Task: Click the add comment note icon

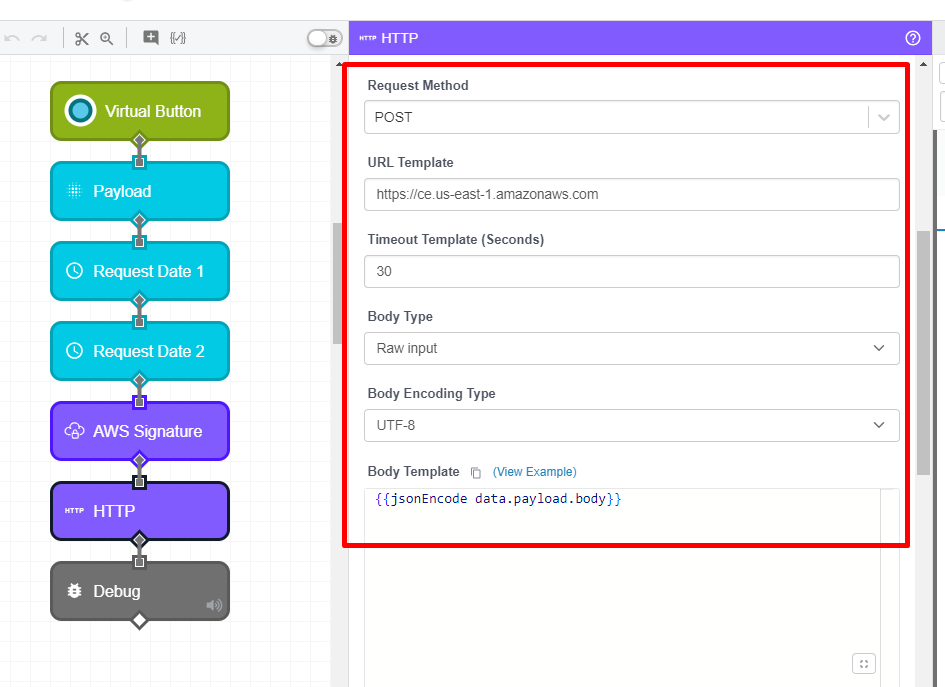Action: [151, 38]
